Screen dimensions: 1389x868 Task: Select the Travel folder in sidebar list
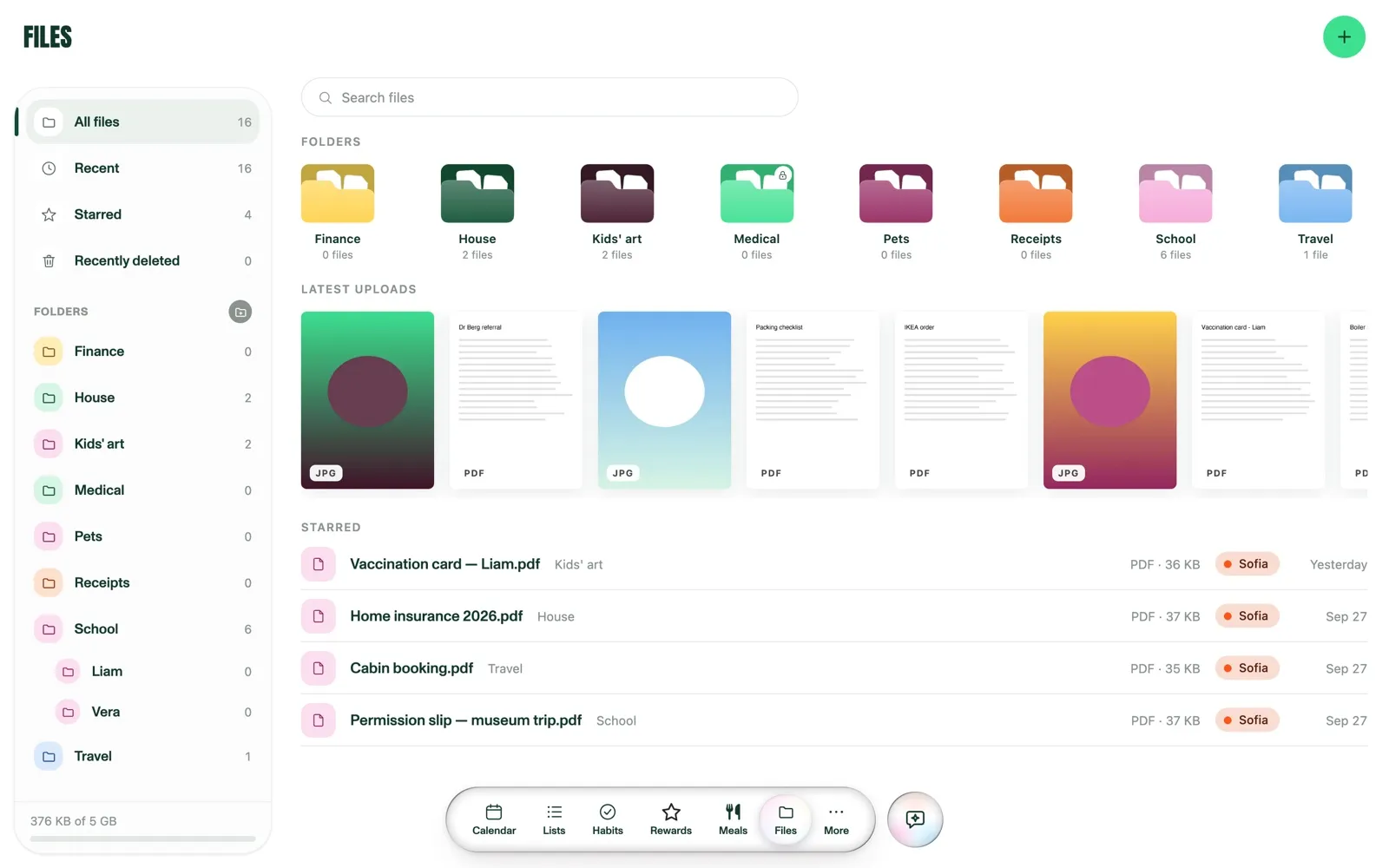[x=143, y=756]
